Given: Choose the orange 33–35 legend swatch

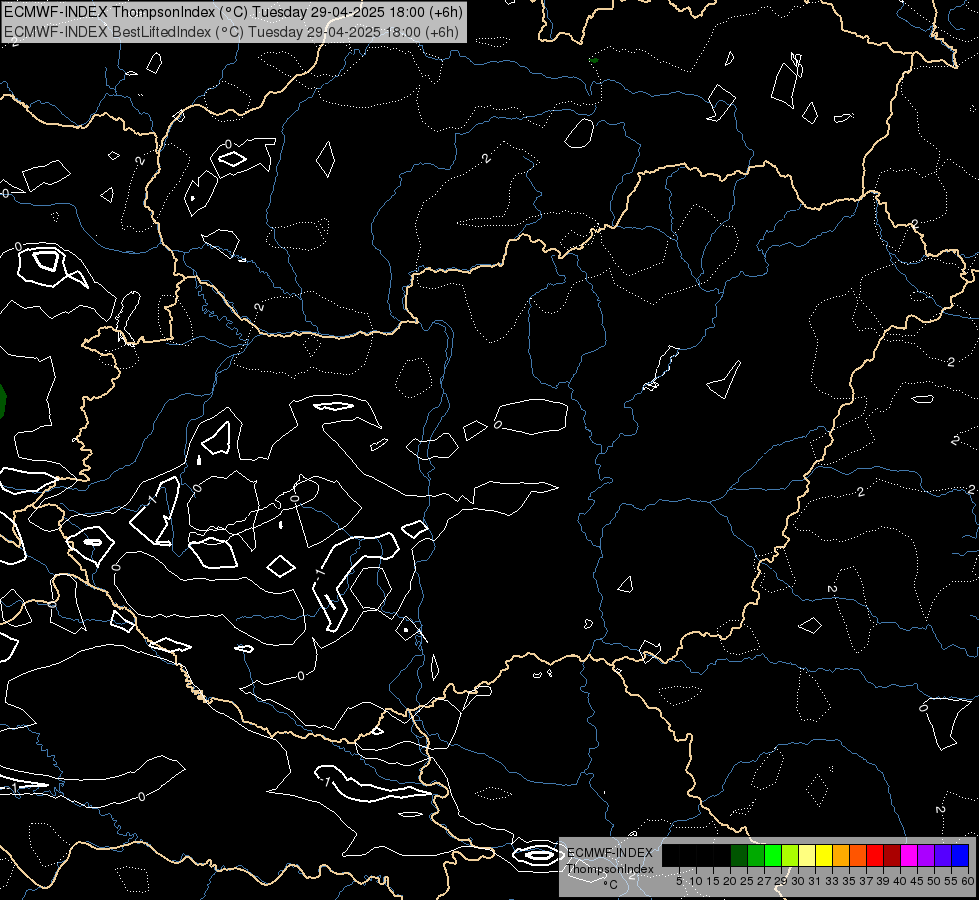Looking at the screenshot, I should coord(841,855).
